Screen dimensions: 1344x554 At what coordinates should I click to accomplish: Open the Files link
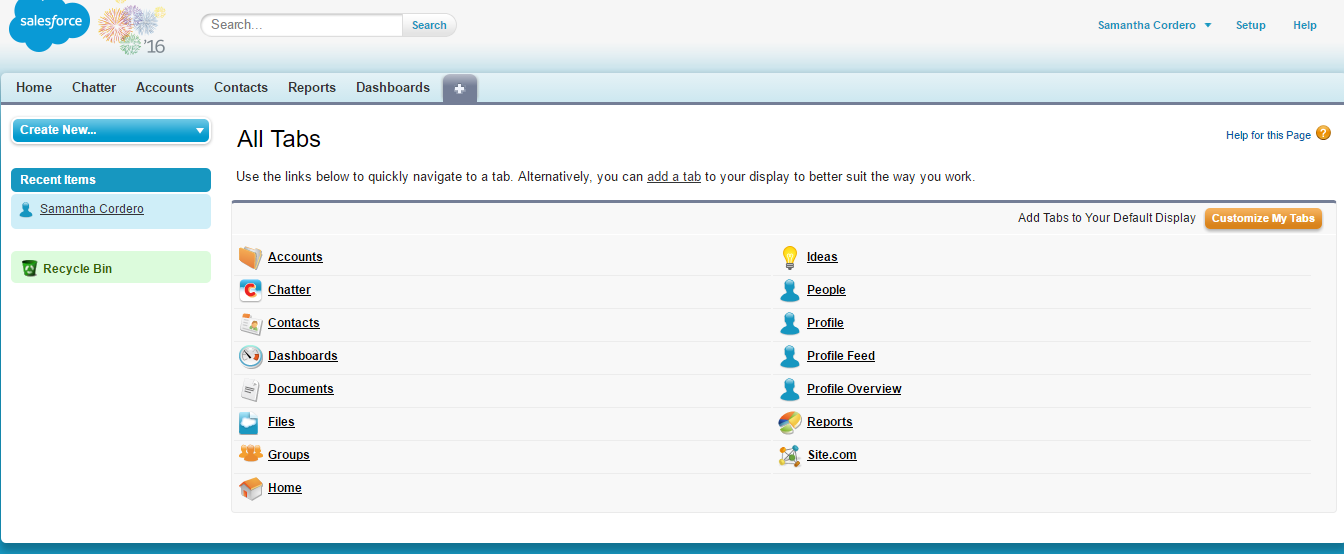pos(281,422)
